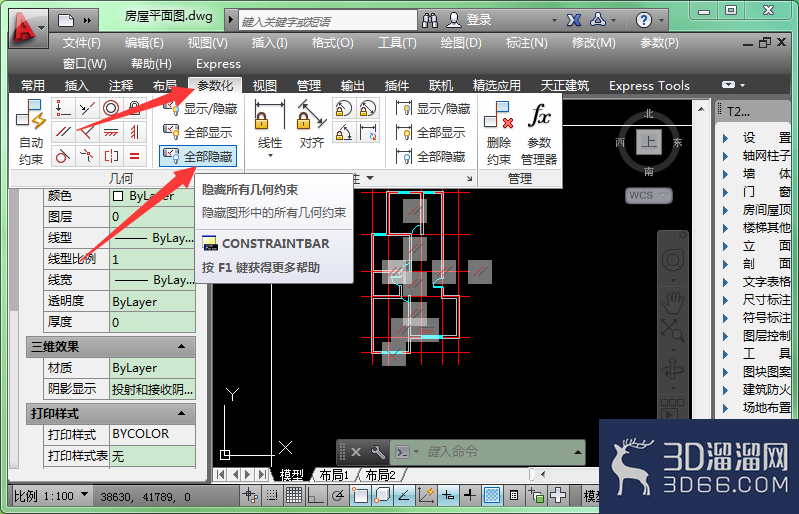
Task: Toggle Ortho Mode in status bar
Action: coord(315,495)
